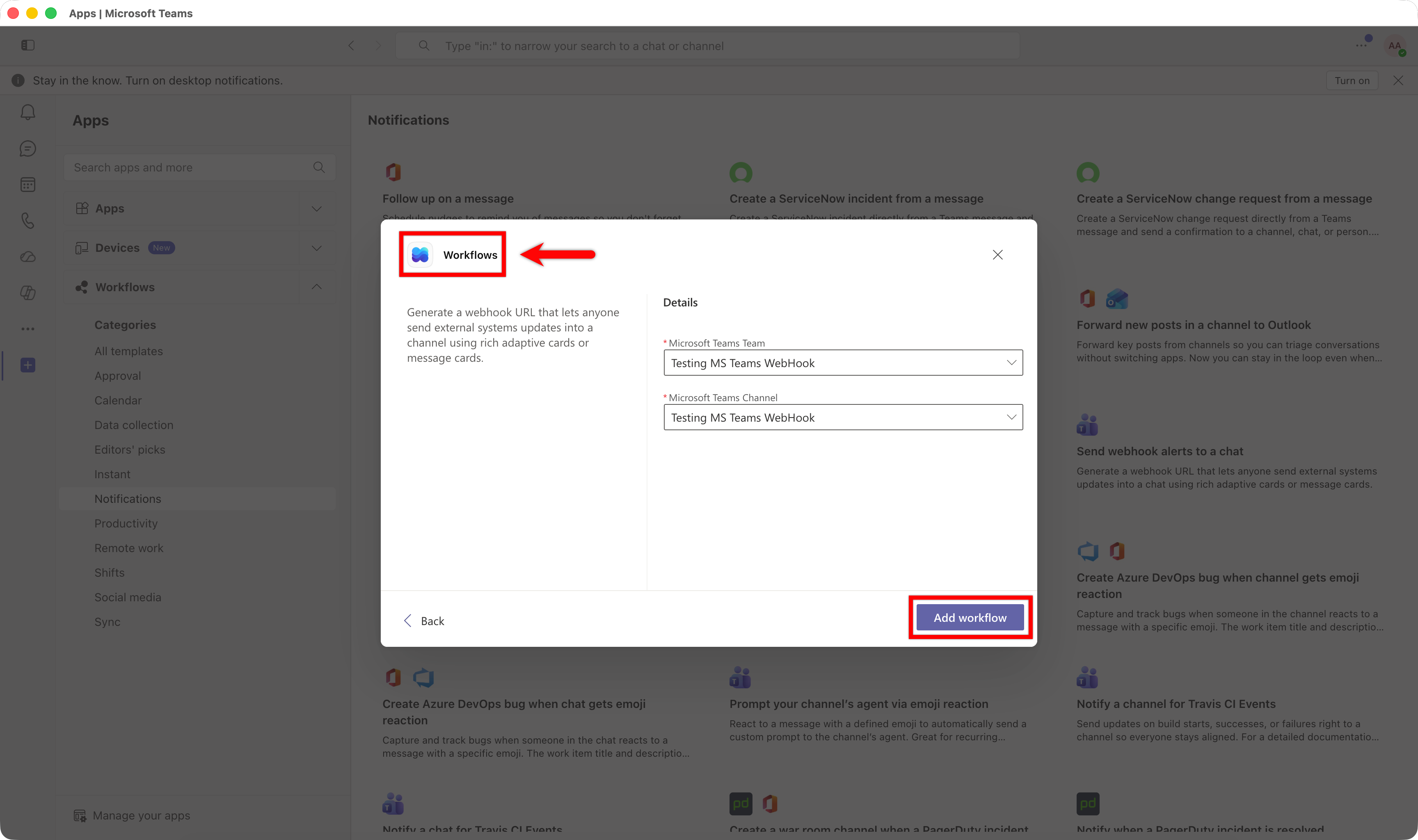Screen dimensions: 1418x840
Task: Click the magnifier in top search bar
Action: coord(423,46)
